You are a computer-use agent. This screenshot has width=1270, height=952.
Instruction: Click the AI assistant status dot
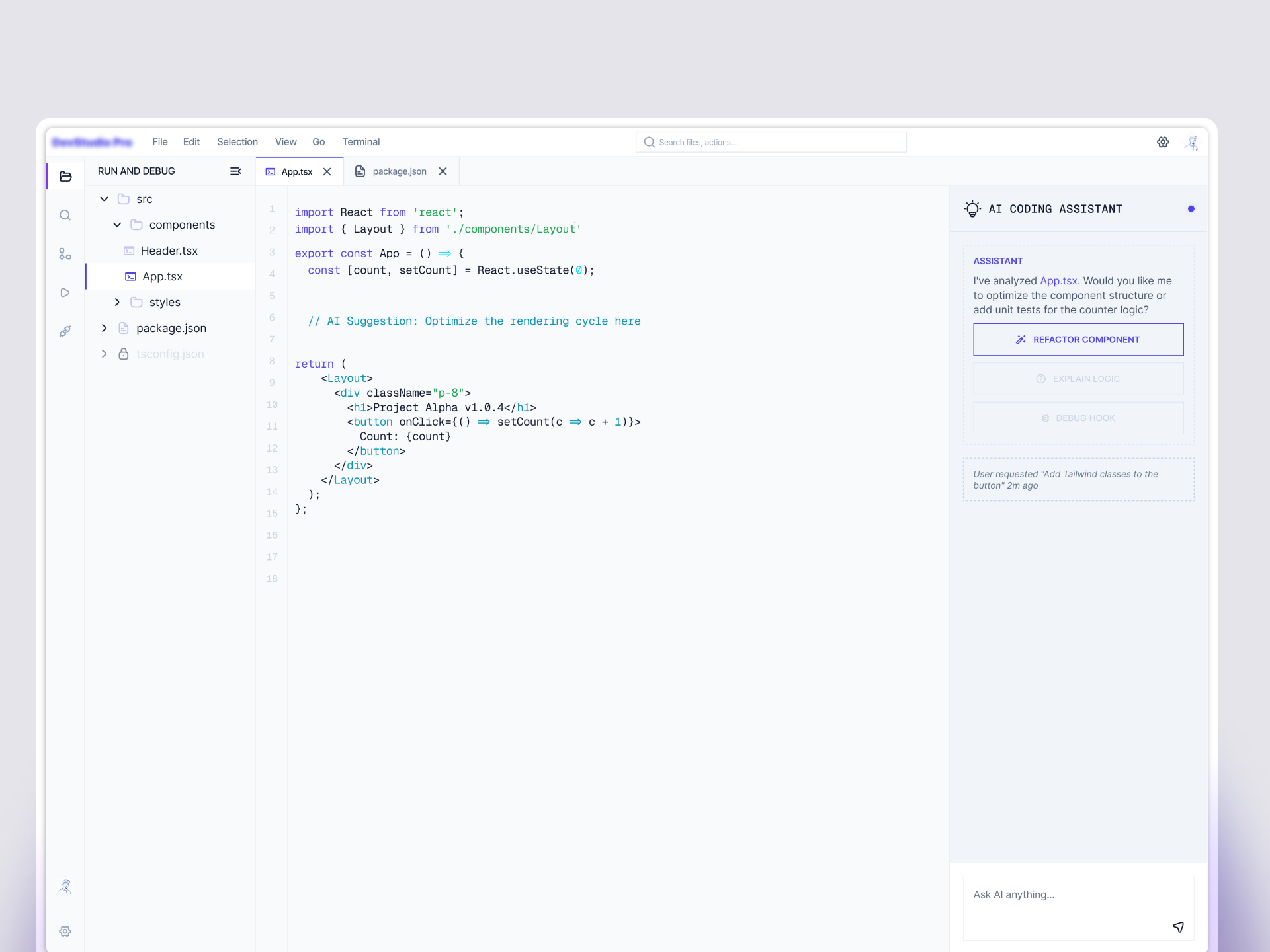[1191, 209]
